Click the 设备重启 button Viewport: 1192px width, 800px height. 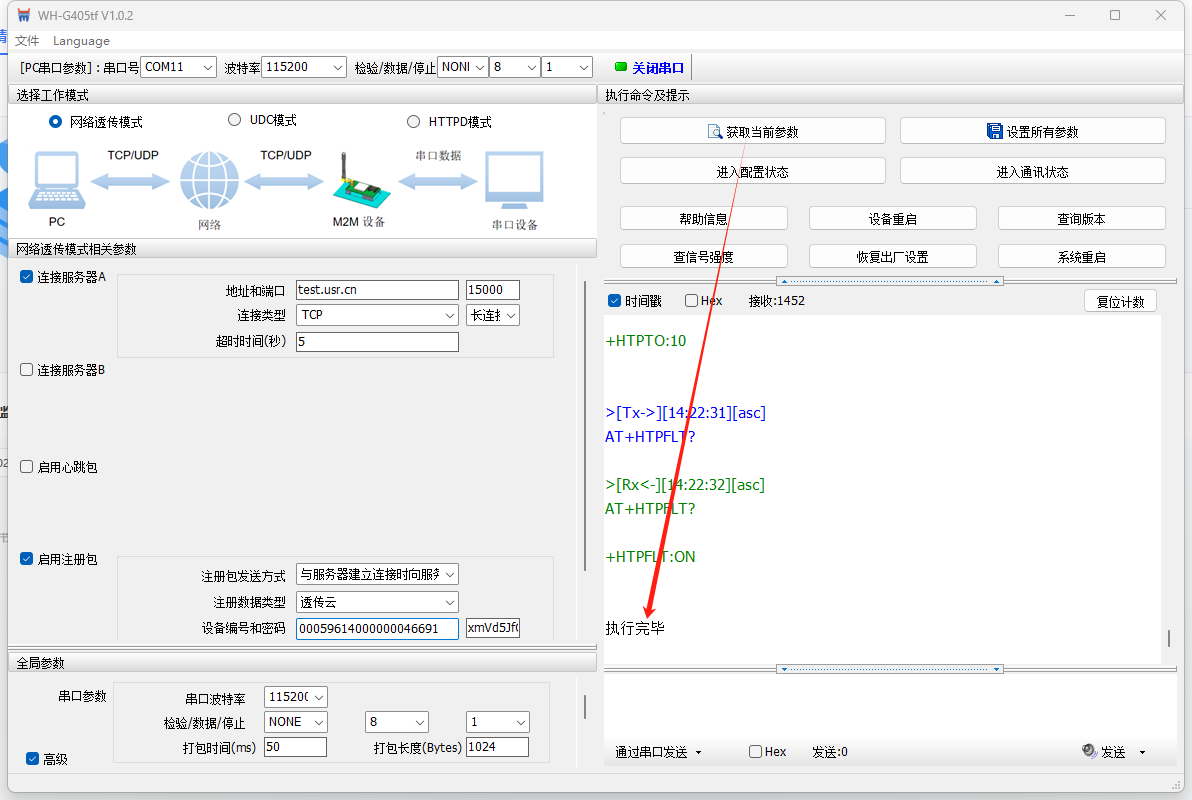point(892,219)
